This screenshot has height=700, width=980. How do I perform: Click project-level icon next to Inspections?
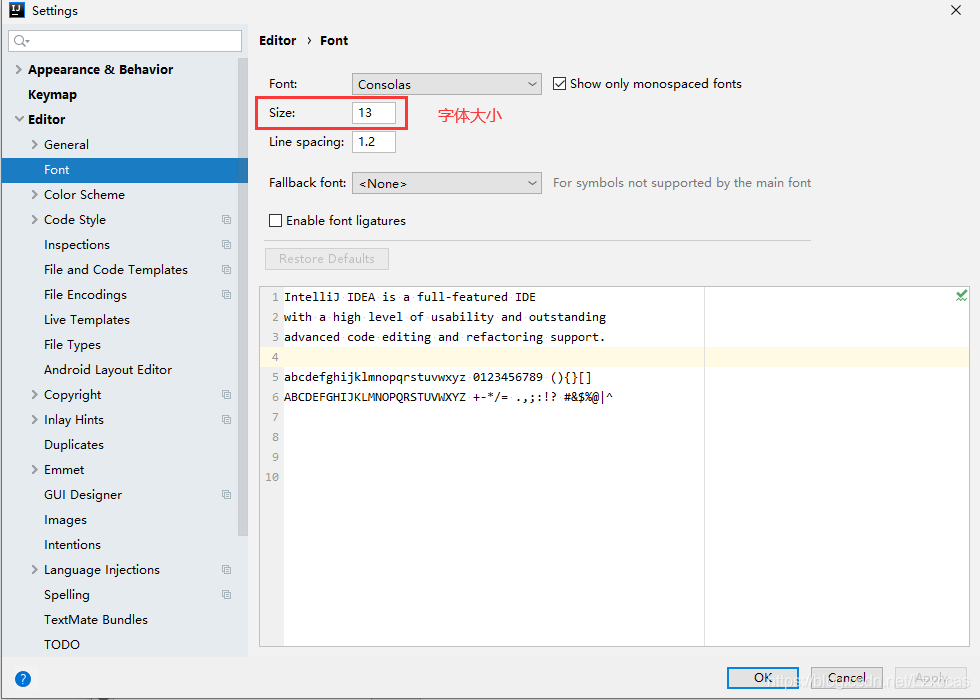pos(226,244)
